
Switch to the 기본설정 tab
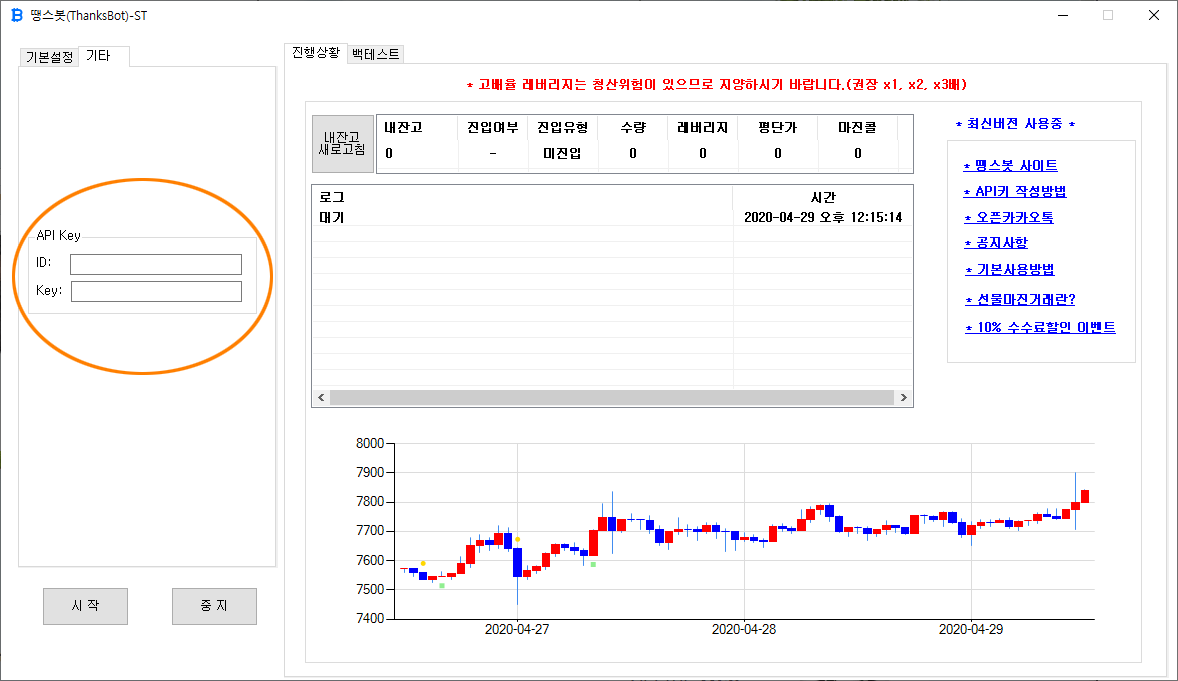click(49, 57)
